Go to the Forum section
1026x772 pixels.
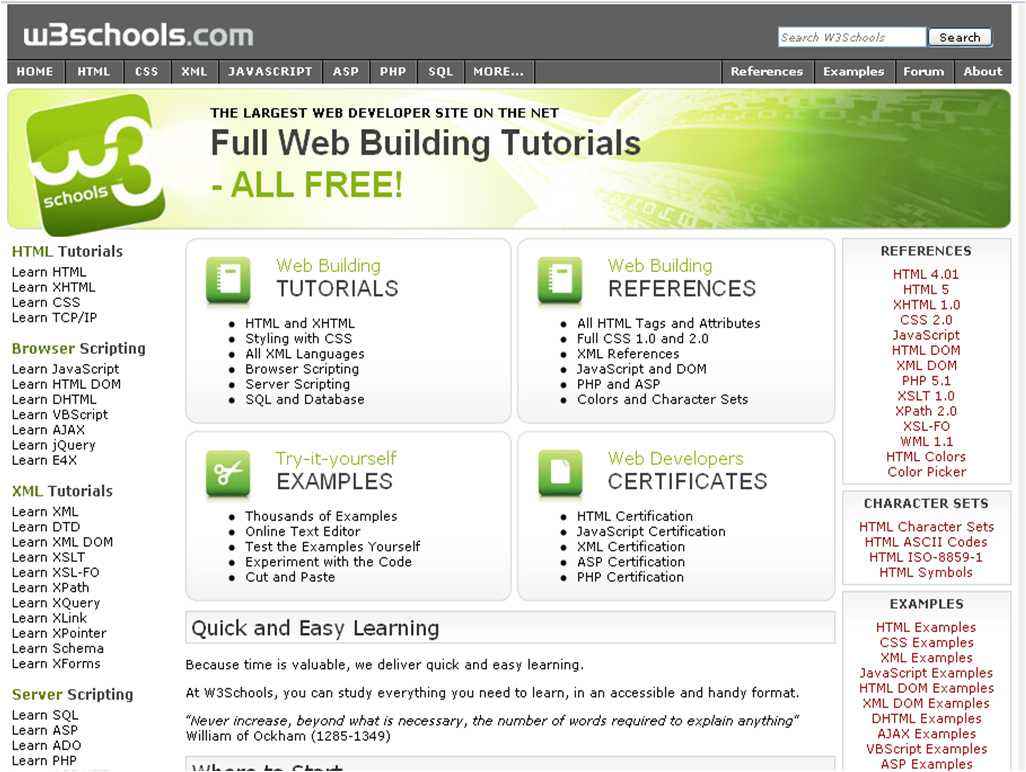(x=923, y=71)
